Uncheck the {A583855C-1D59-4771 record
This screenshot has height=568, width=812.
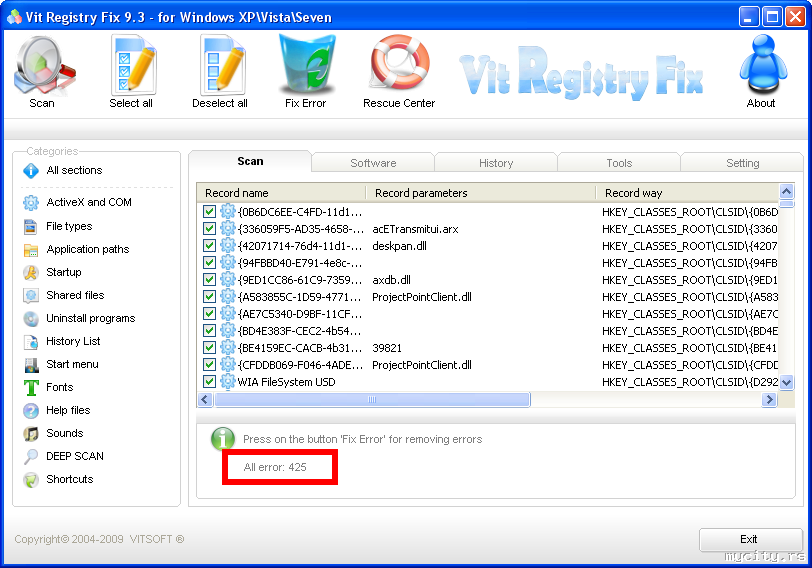(x=209, y=297)
